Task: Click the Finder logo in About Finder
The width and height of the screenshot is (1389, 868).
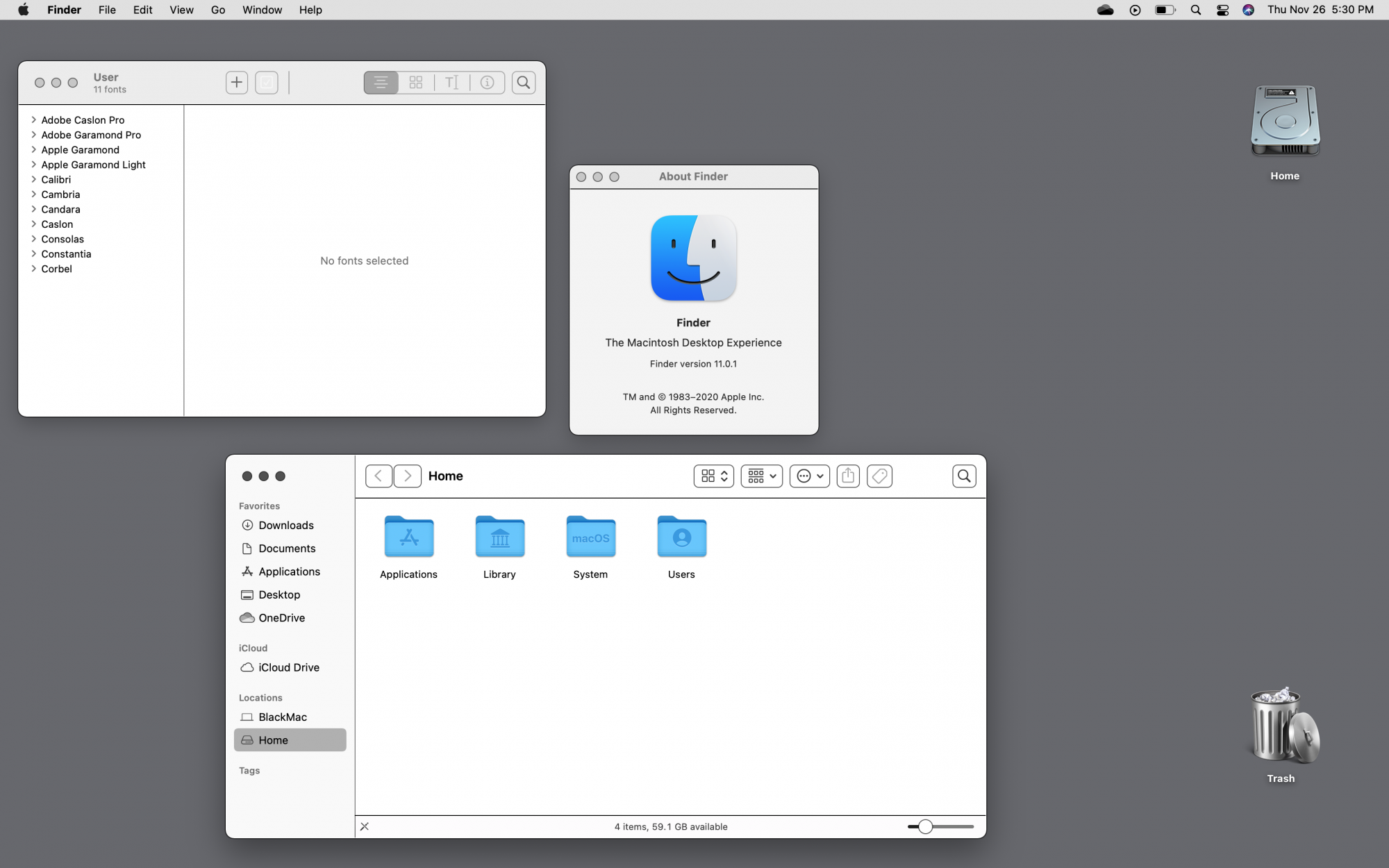Action: [693, 258]
